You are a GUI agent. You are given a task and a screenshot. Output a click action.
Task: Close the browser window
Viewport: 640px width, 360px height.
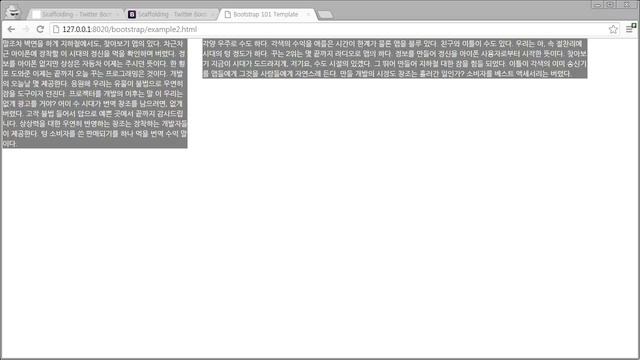[627, 4]
